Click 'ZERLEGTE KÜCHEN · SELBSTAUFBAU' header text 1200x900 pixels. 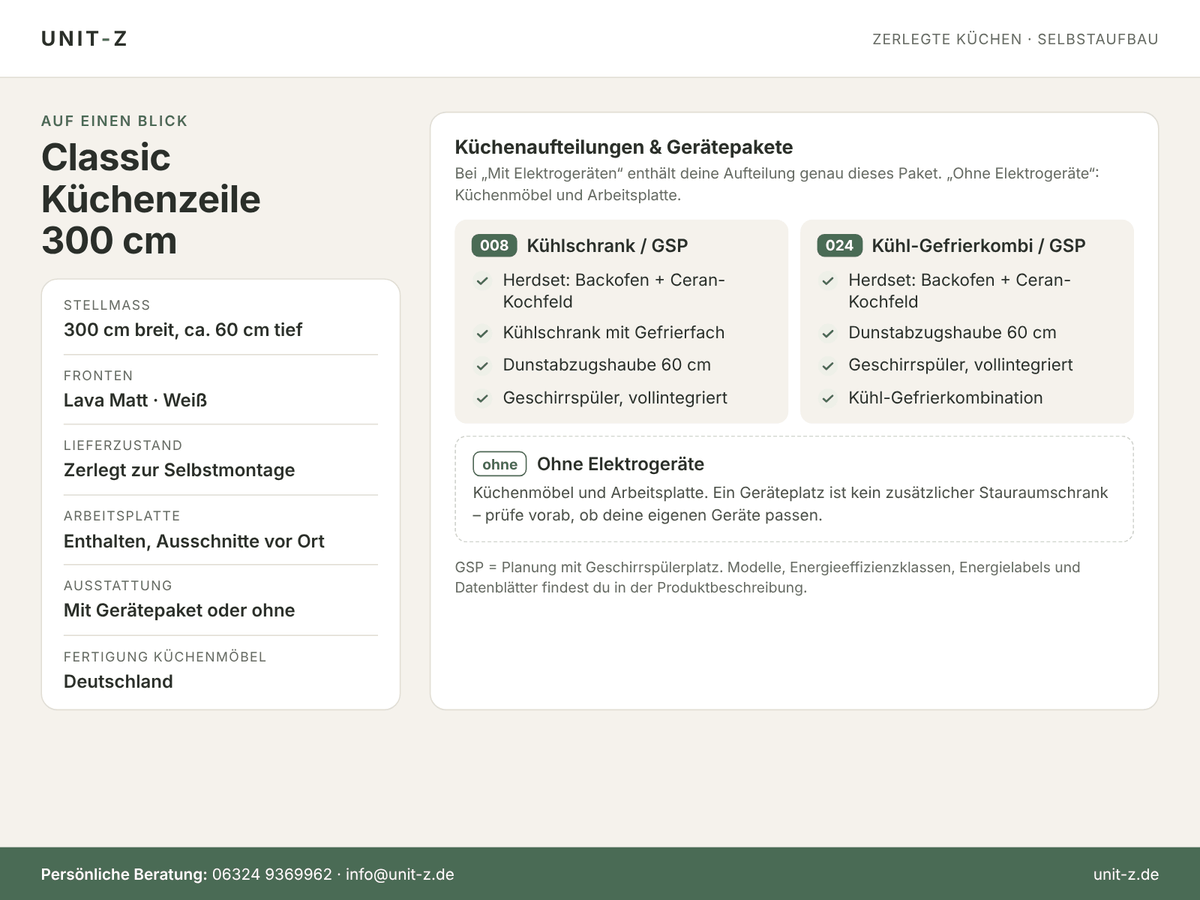point(1015,39)
